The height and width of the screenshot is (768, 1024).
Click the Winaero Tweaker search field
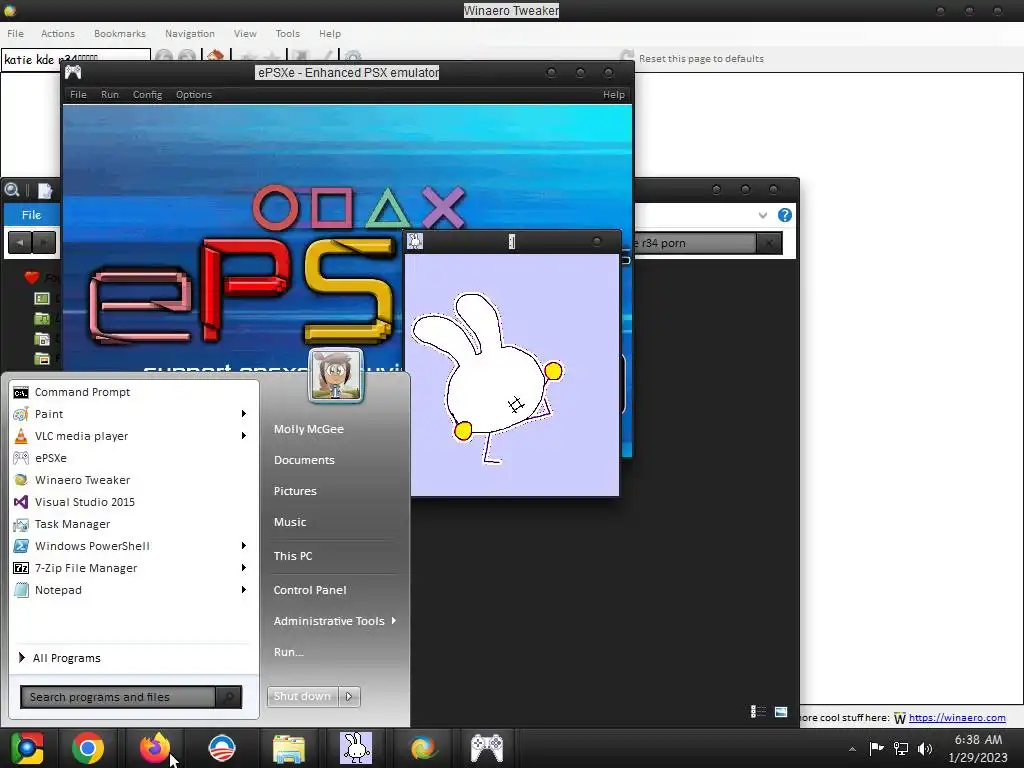pos(76,59)
